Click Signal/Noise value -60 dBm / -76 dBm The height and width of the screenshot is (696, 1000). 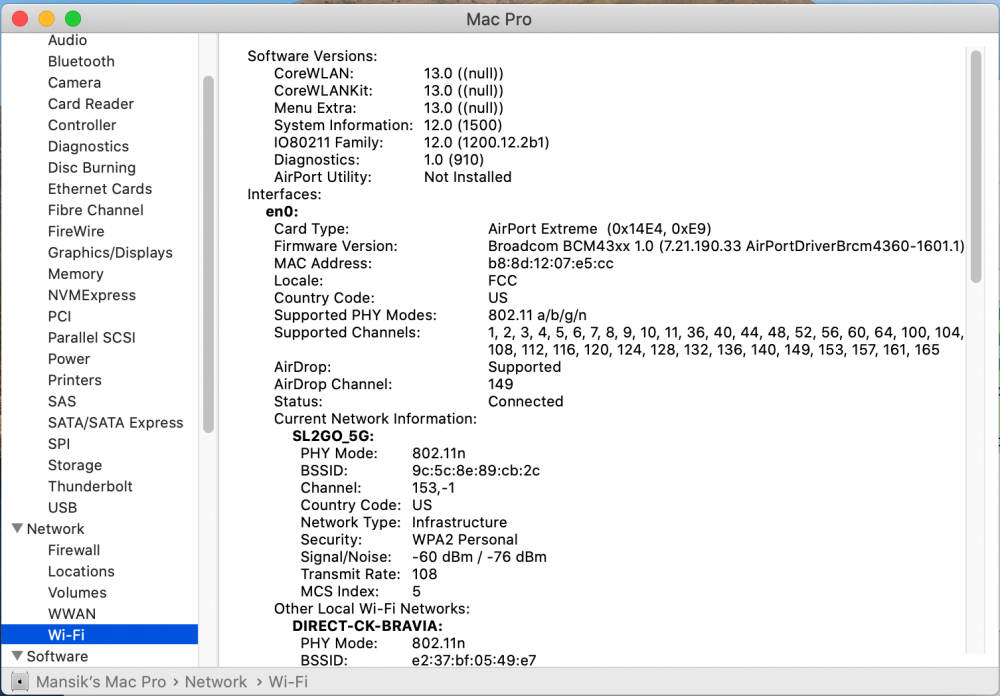(x=479, y=557)
